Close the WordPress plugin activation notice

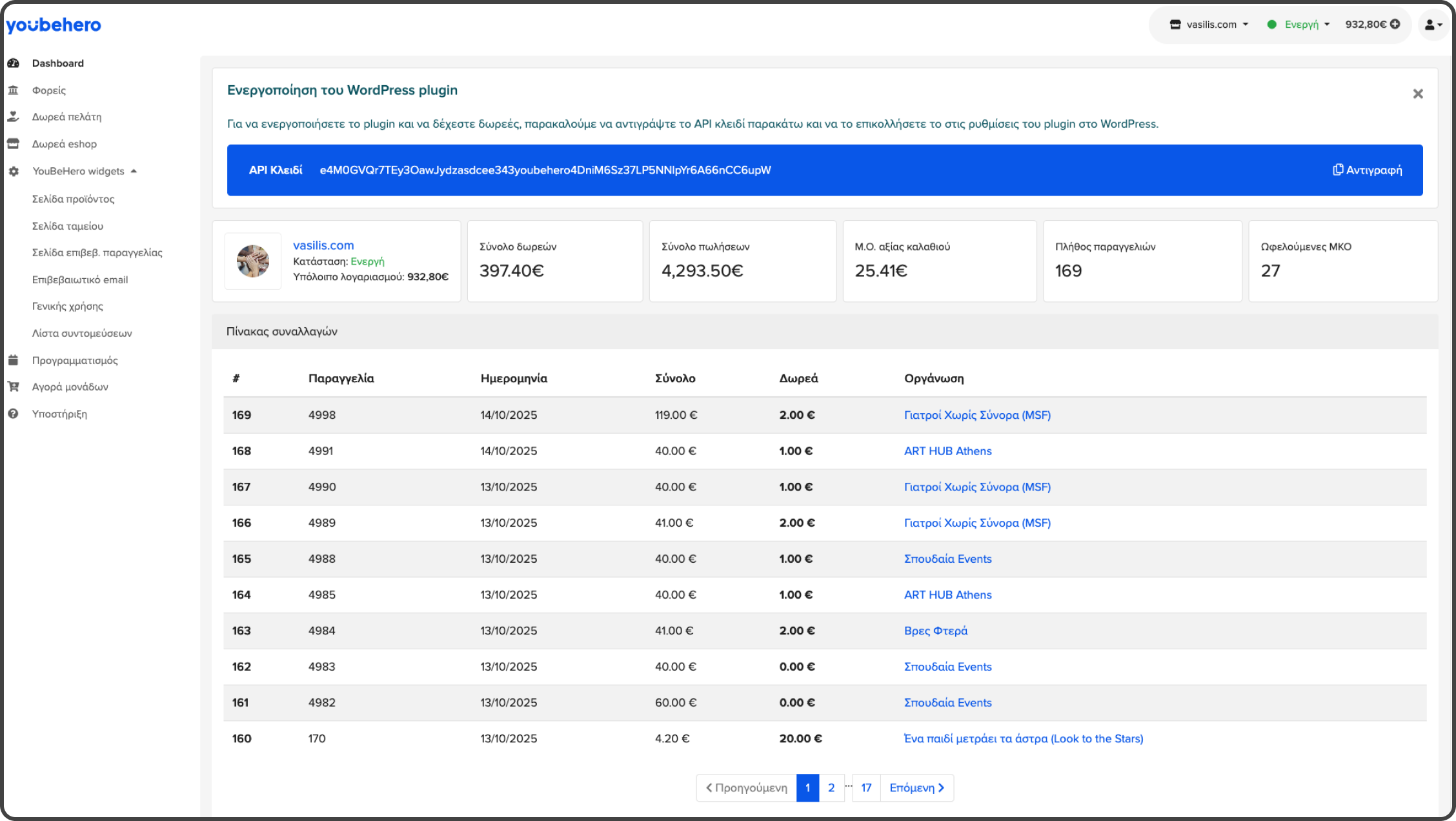coord(1417,94)
